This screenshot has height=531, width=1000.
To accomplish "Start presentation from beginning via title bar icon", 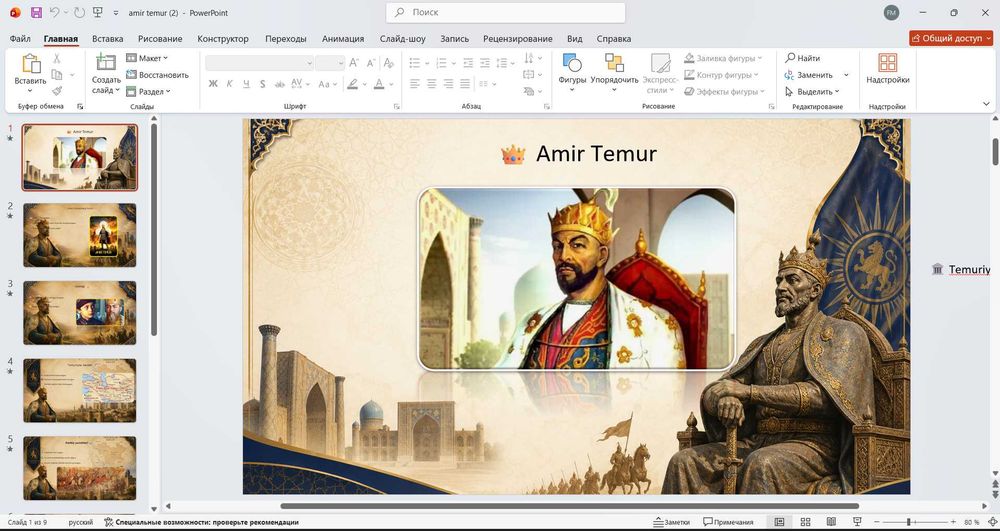I will tap(98, 12).
